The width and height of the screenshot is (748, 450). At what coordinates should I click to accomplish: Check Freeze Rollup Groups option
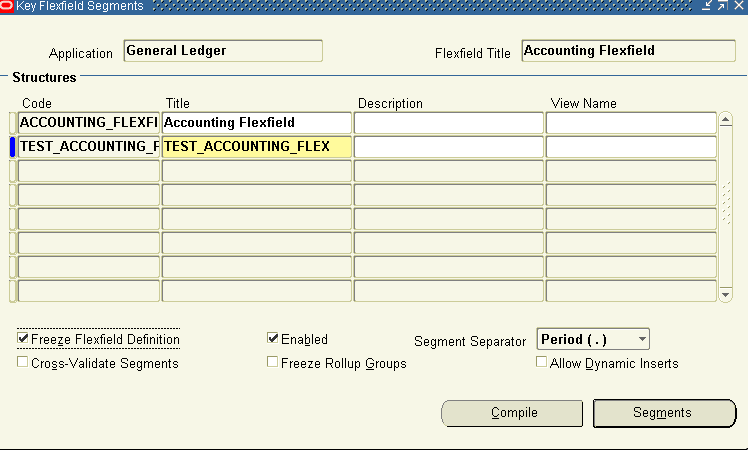(272, 362)
